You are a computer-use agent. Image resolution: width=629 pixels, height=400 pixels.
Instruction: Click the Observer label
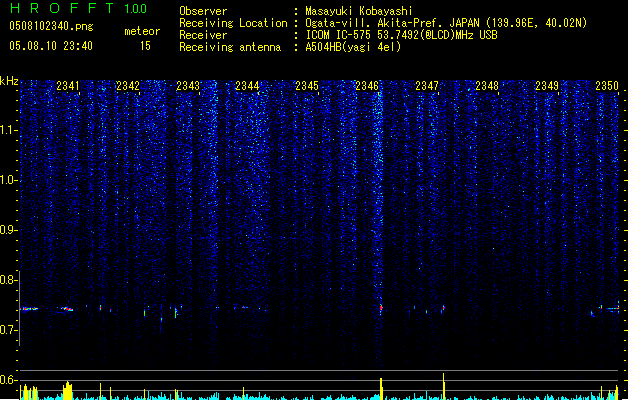tap(203, 11)
